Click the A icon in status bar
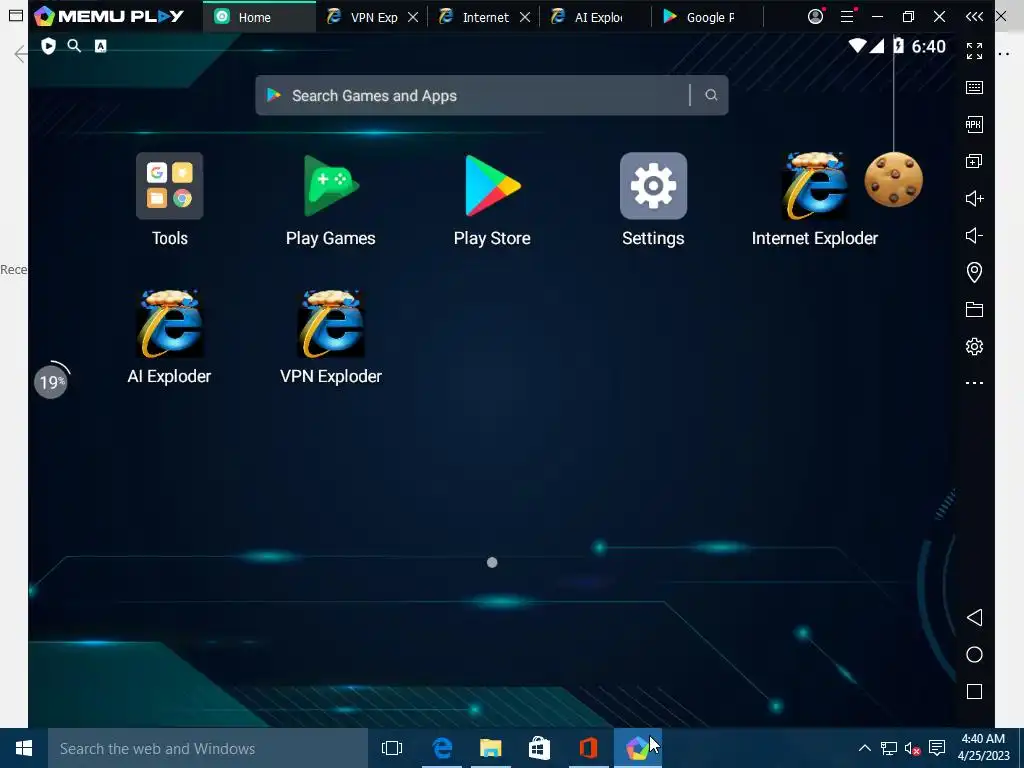Viewport: 1024px width, 768px height. (101, 46)
